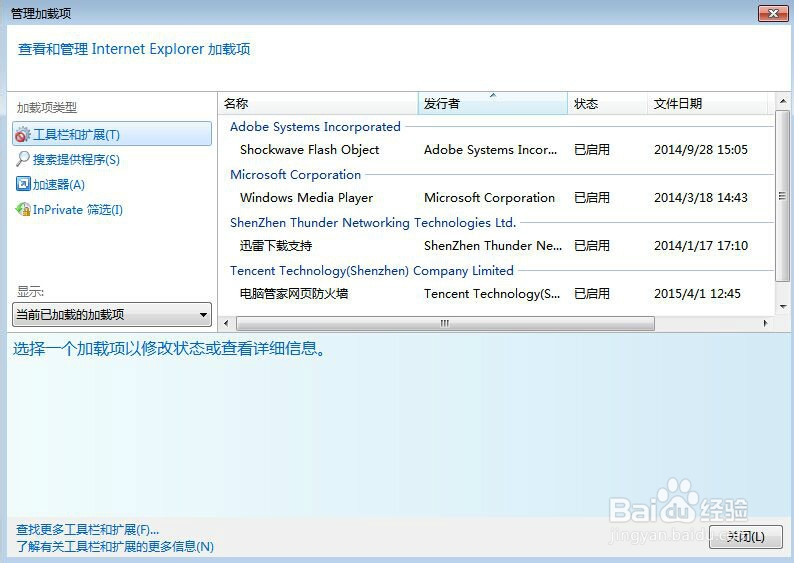The image size is (794, 563).
Task: Click the vertical scrollbar up arrow
Action: [783, 101]
